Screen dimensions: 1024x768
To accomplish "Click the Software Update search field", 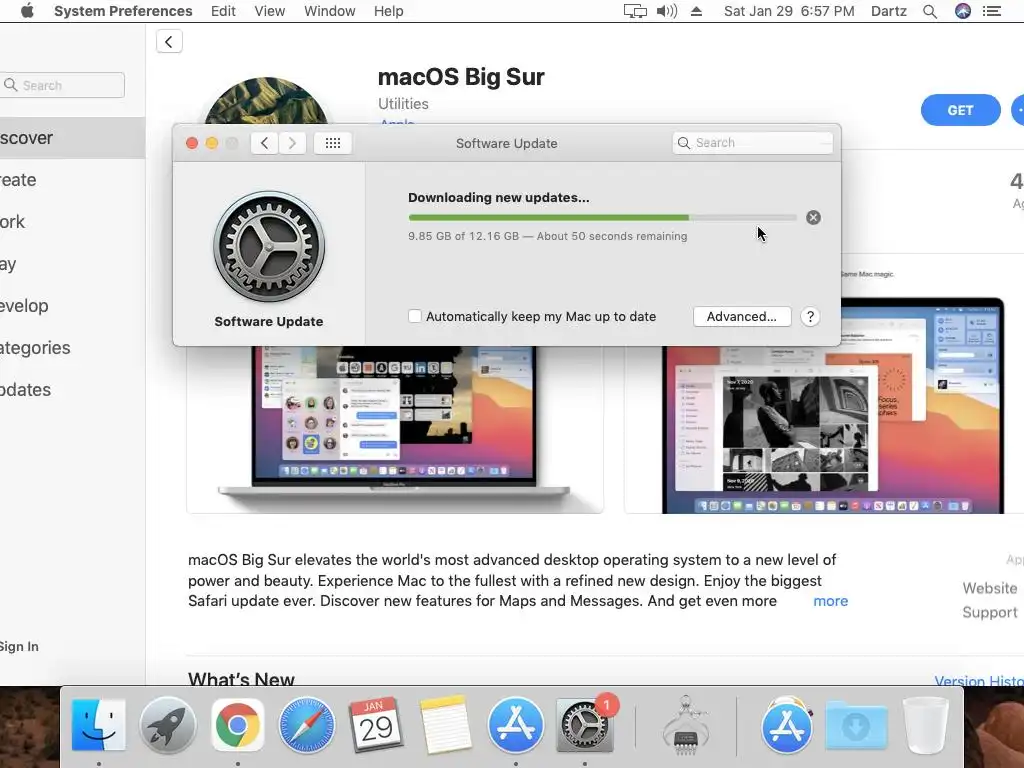I will tap(752, 143).
